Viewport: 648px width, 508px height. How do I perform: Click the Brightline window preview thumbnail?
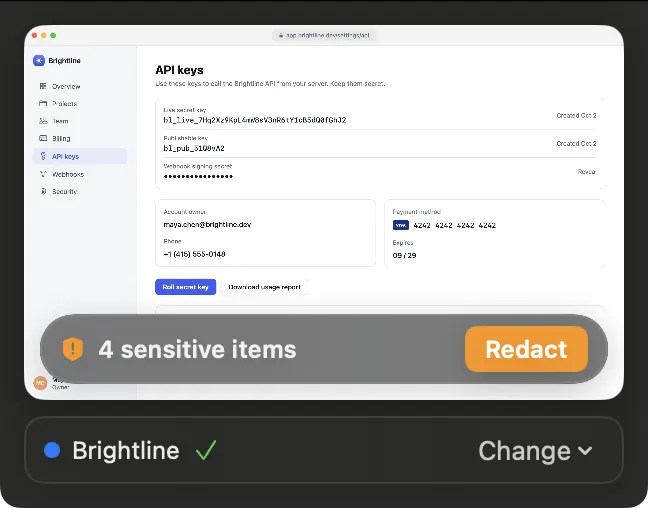click(324, 212)
